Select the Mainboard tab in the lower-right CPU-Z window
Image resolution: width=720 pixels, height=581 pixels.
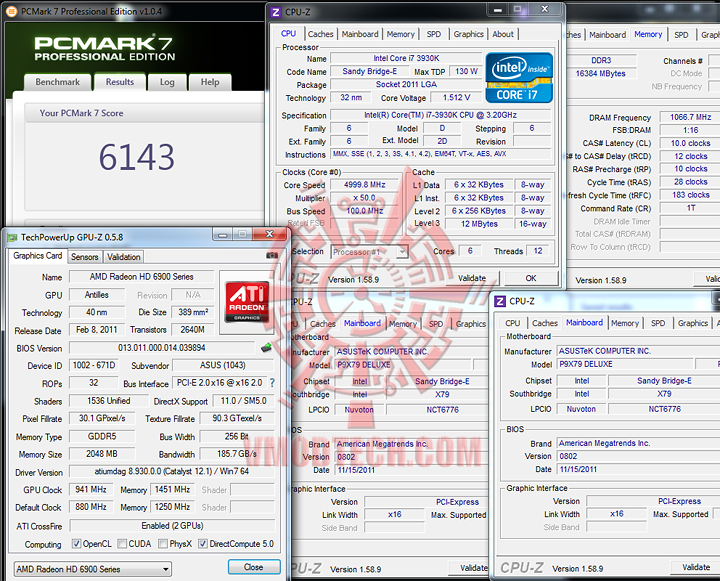(584, 322)
